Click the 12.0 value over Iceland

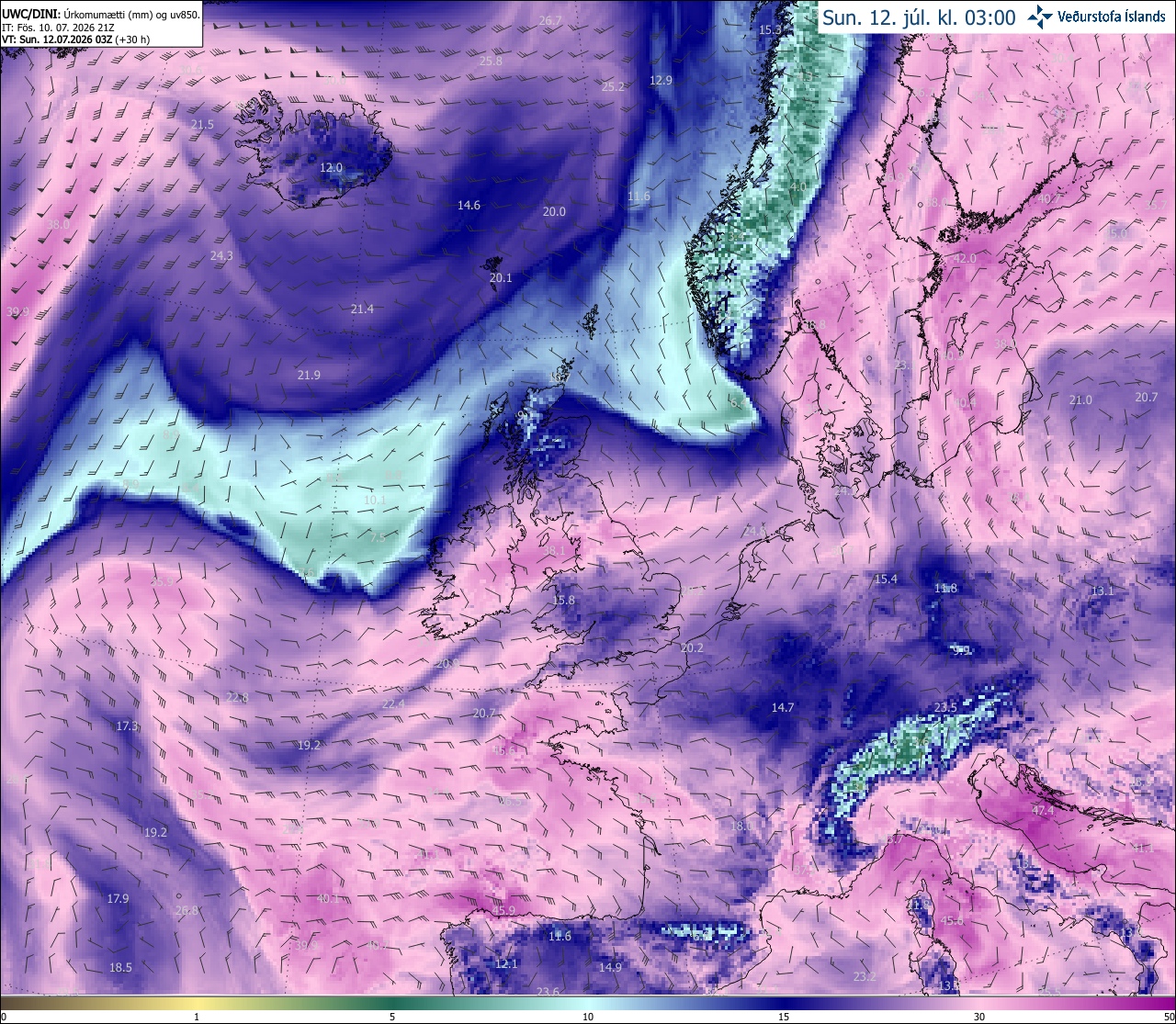[331, 168]
